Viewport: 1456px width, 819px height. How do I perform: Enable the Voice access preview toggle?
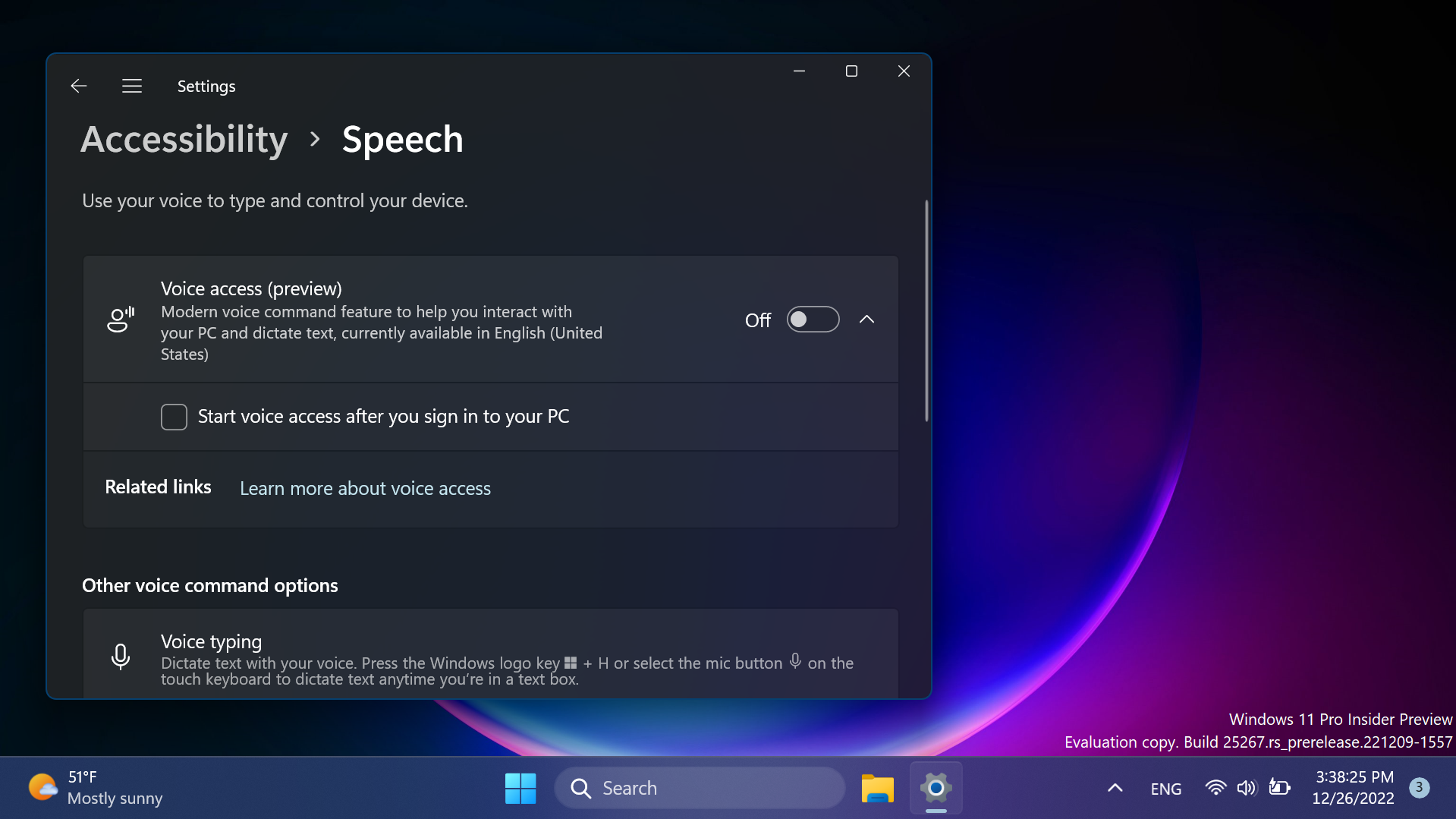(812, 319)
